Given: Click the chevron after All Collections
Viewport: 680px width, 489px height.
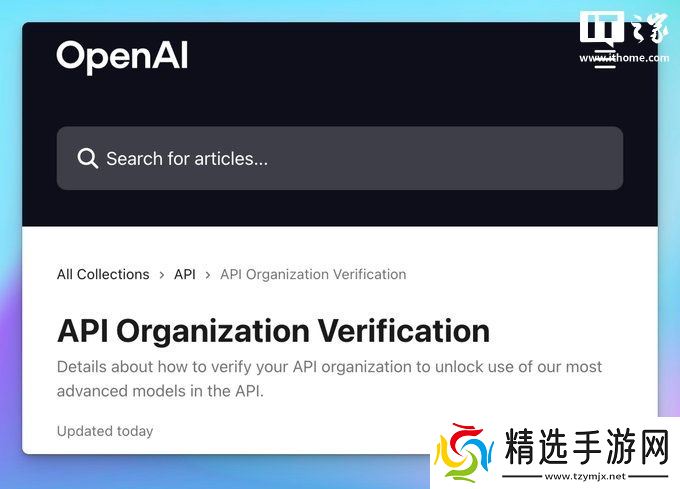Looking at the screenshot, I should 162,275.
